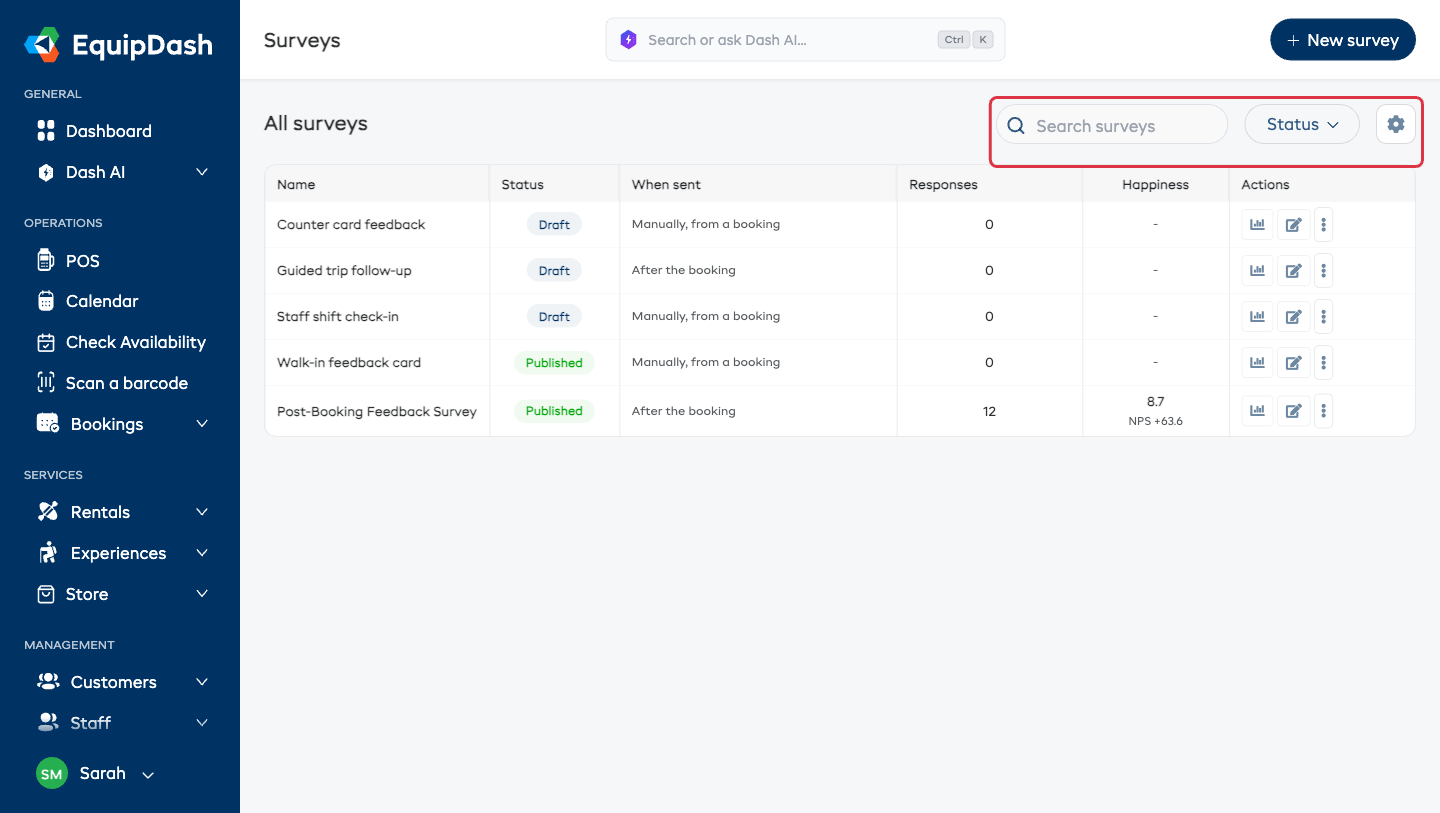Click the Staff sidebar icon
This screenshot has height=813, width=1440.
point(47,723)
